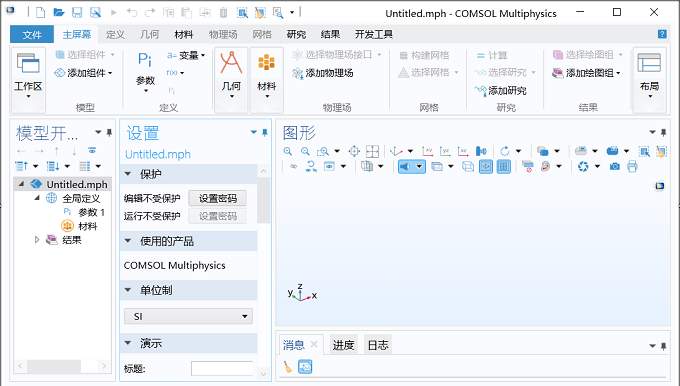
Task: Click the Save As icon in top toolbar
Action: click(x=95, y=13)
